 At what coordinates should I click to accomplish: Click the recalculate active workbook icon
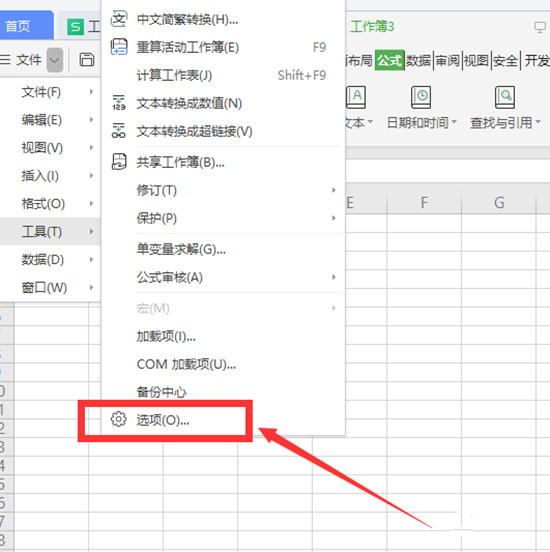coord(119,47)
